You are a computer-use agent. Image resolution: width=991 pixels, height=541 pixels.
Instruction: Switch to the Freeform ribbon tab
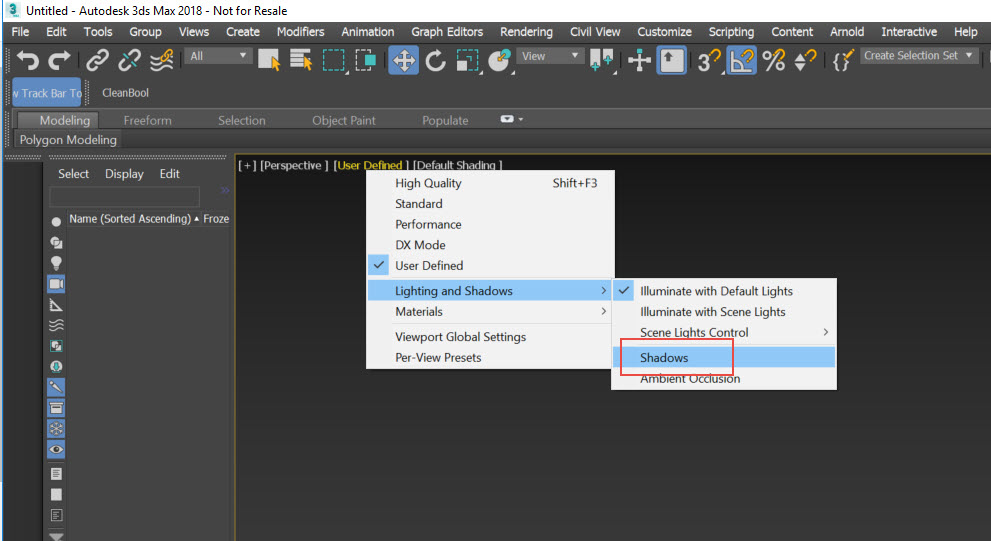tap(147, 120)
